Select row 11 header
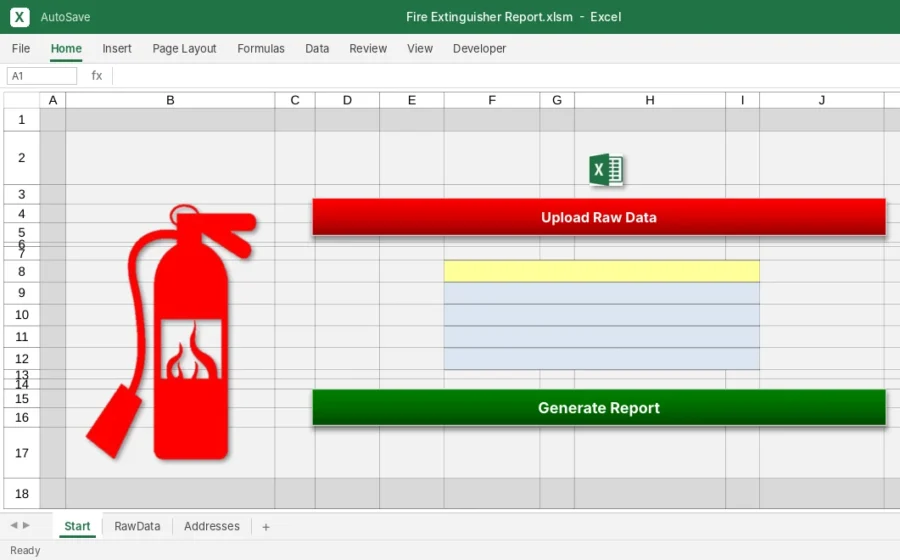 coord(22,337)
